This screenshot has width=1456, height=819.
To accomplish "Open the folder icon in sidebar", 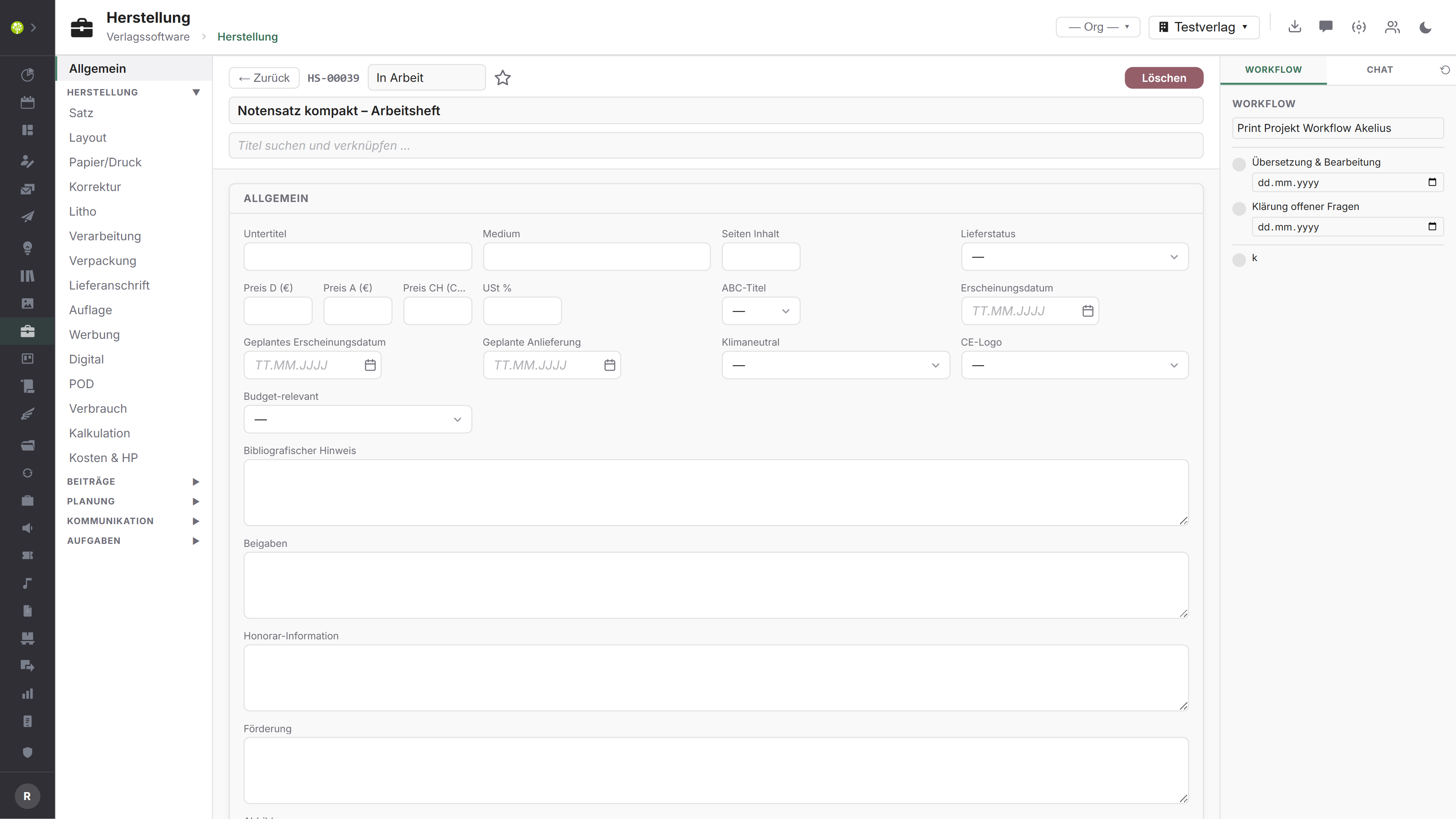I will pyautogui.click(x=27, y=445).
